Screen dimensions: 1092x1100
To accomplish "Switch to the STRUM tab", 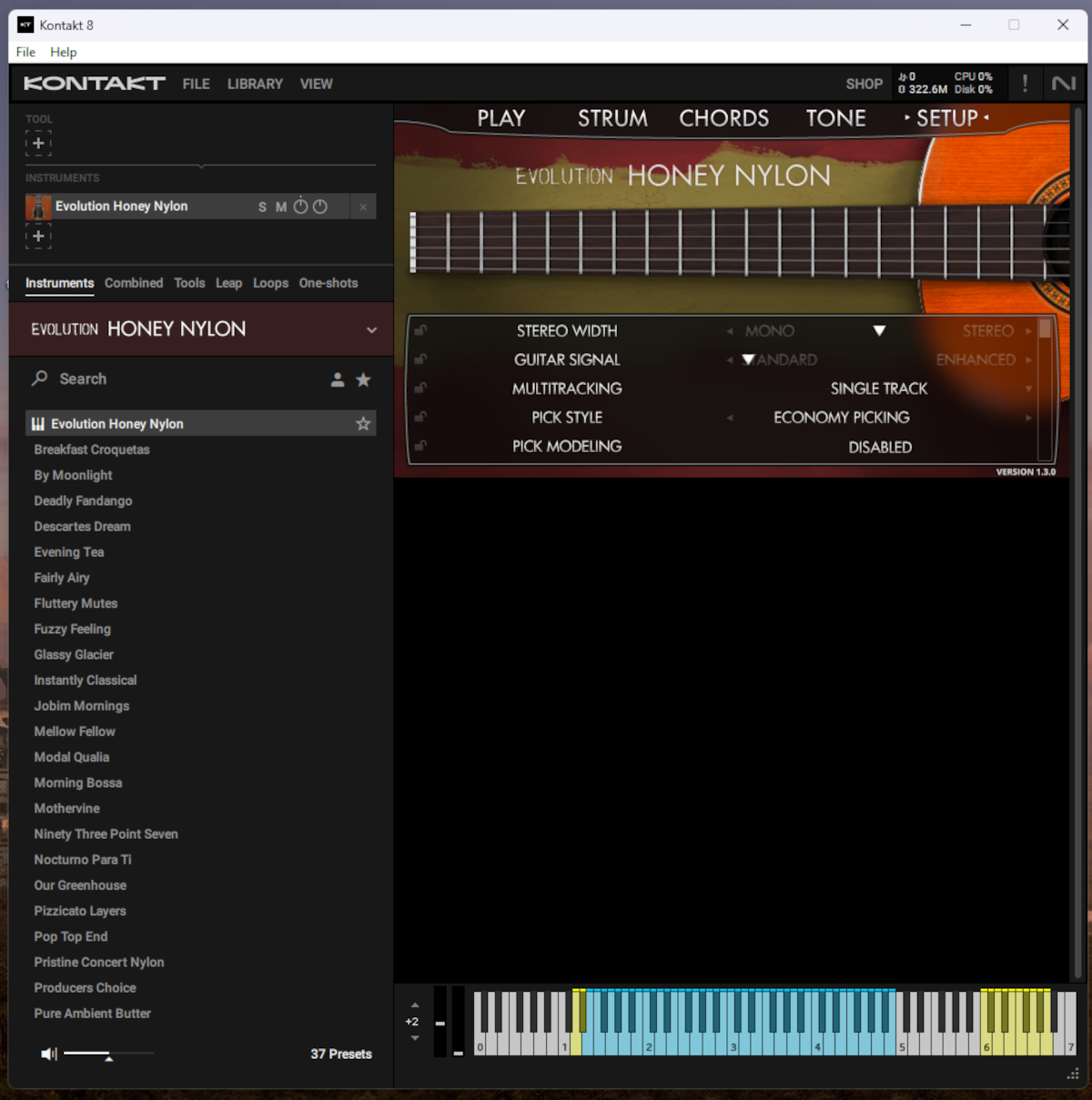I will click(x=613, y=118).
